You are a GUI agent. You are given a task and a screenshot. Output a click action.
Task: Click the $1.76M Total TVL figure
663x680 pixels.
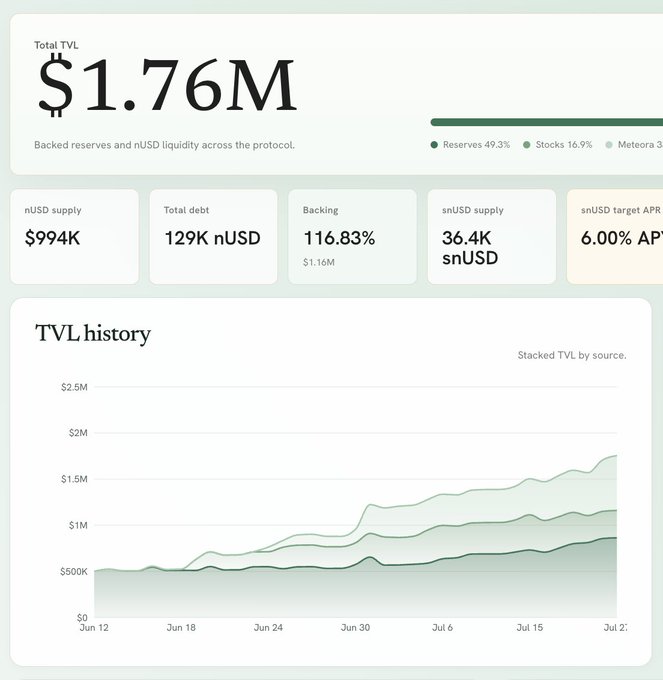click(167, 85)
